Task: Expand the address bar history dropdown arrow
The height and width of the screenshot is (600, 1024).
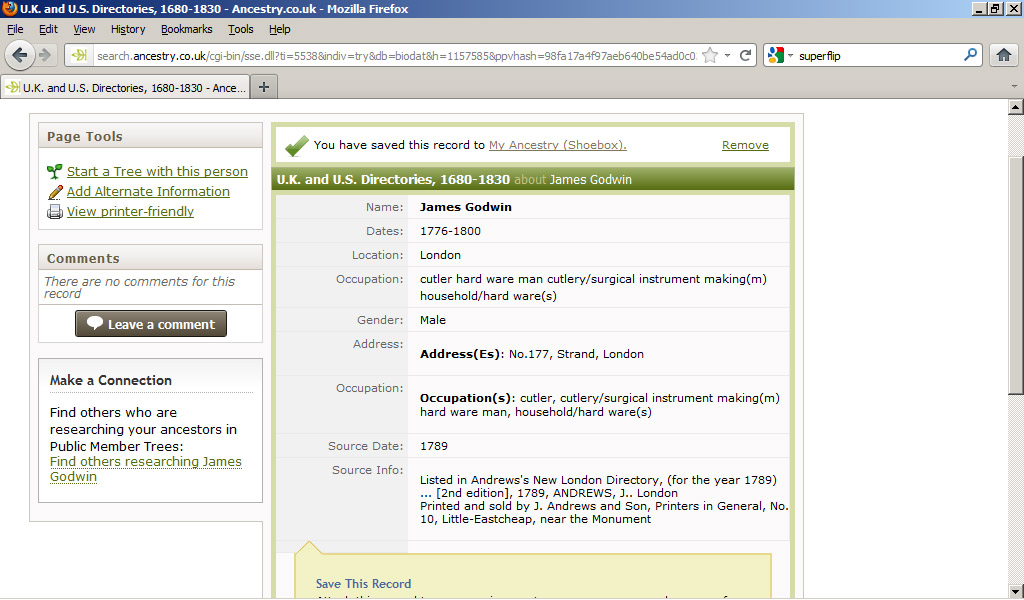Action: click(728, 55)
